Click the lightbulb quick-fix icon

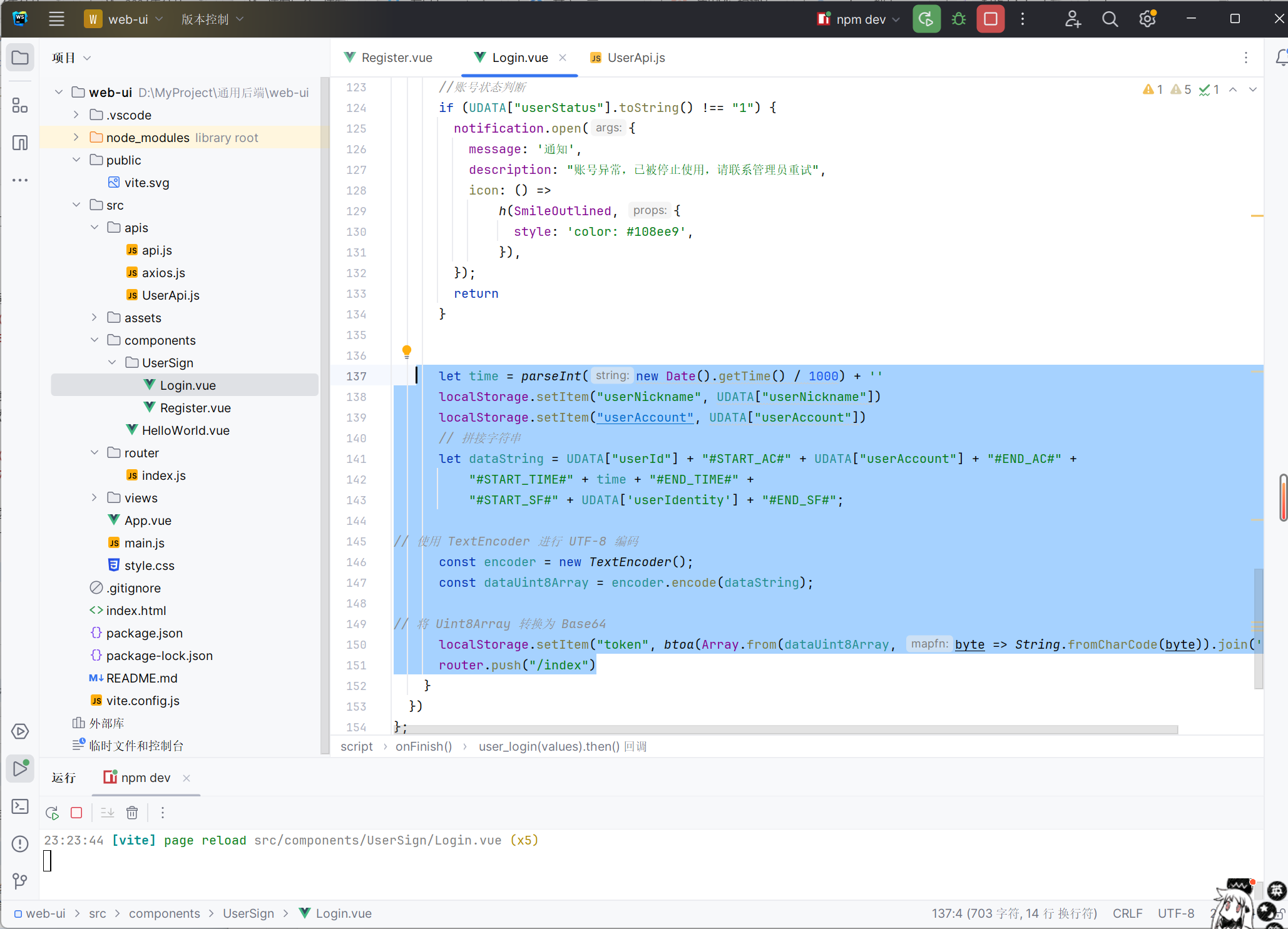407,351
